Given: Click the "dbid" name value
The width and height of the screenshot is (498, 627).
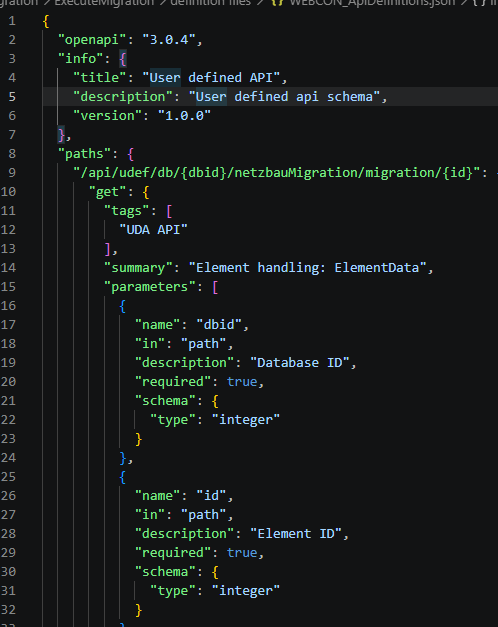Looking at the screenshot, I should (219, 324).
